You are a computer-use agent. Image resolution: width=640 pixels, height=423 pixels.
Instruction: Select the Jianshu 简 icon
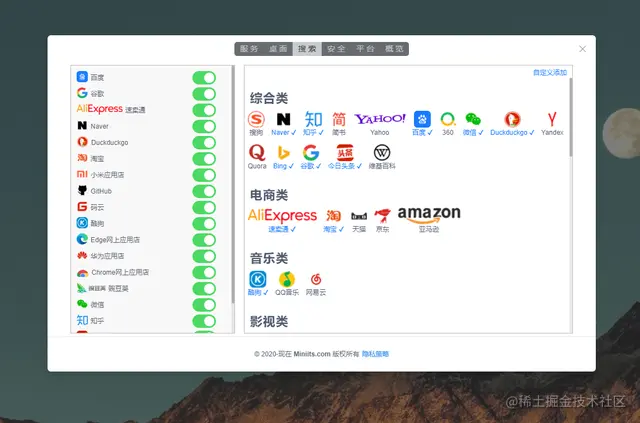[x=339, y=119]
